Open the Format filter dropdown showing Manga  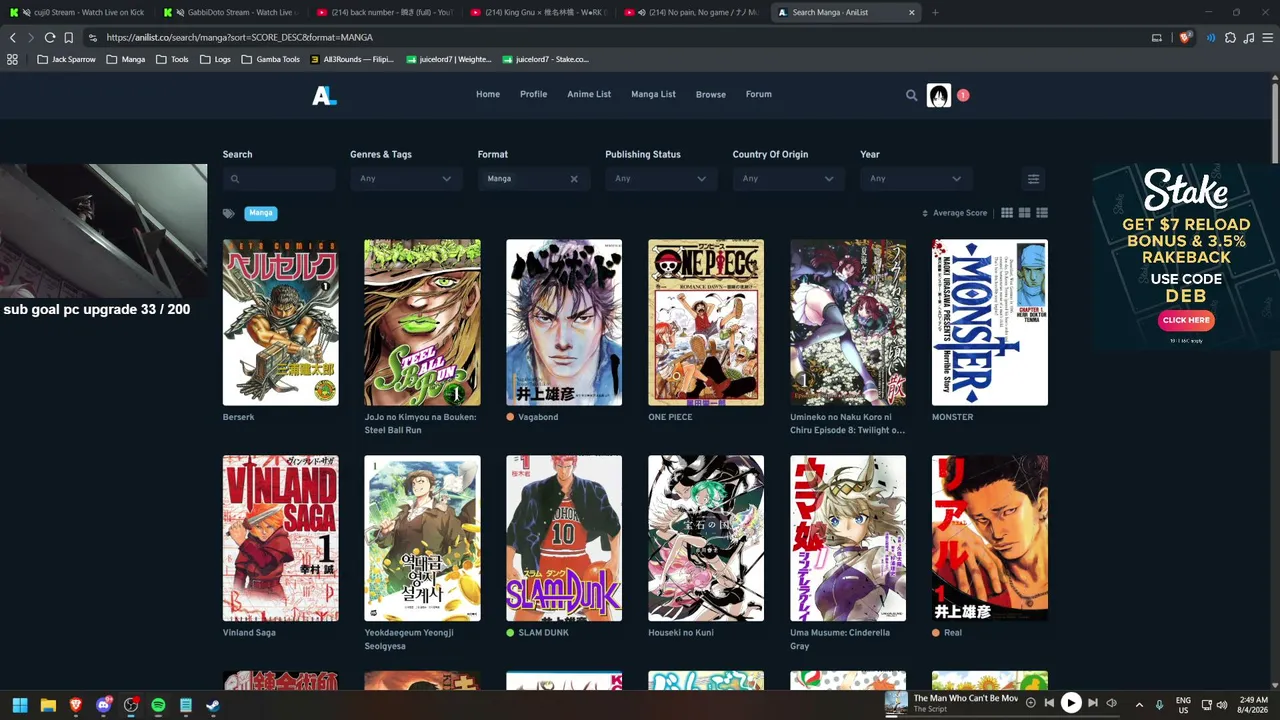[534, 179]
